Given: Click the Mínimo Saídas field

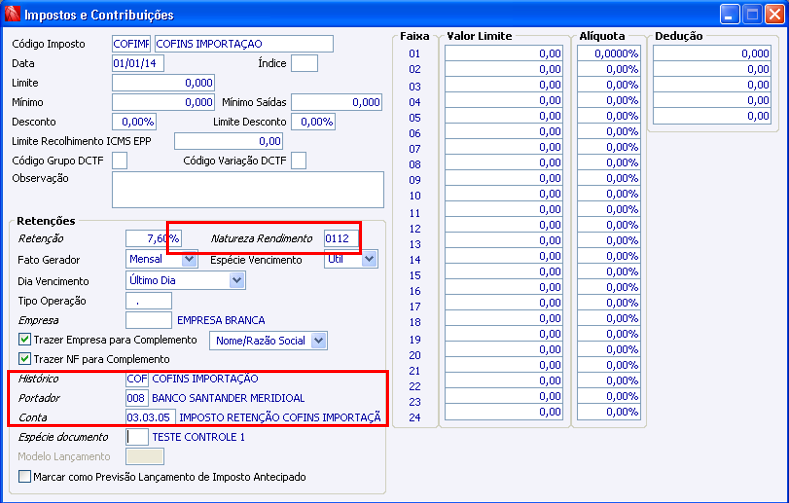Looking at the screenshot, I should pyautogui.click(x=336, y=103).
